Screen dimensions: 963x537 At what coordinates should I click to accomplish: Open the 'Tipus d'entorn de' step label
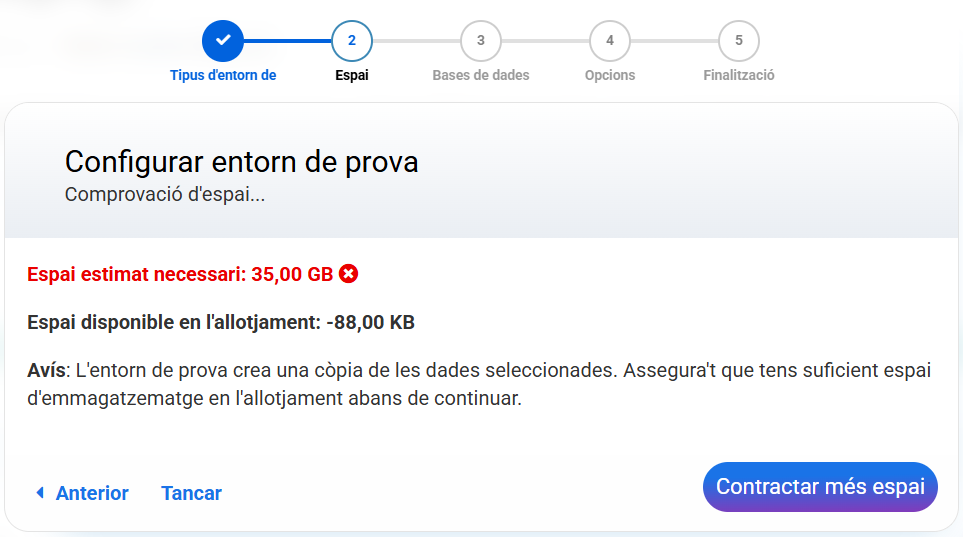tap(223, 75)
